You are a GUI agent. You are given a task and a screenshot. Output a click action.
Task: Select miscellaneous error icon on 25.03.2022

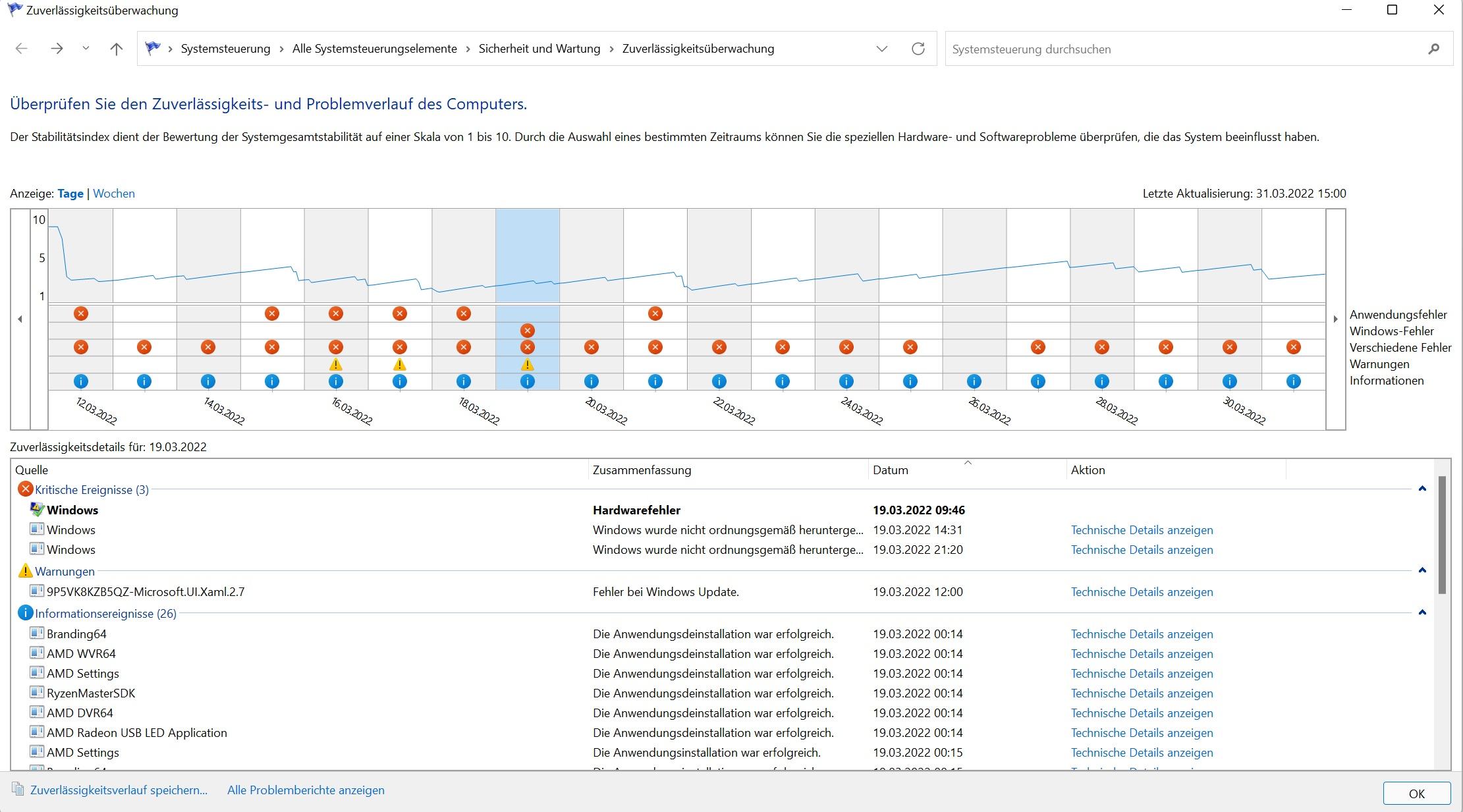(910, 347)
